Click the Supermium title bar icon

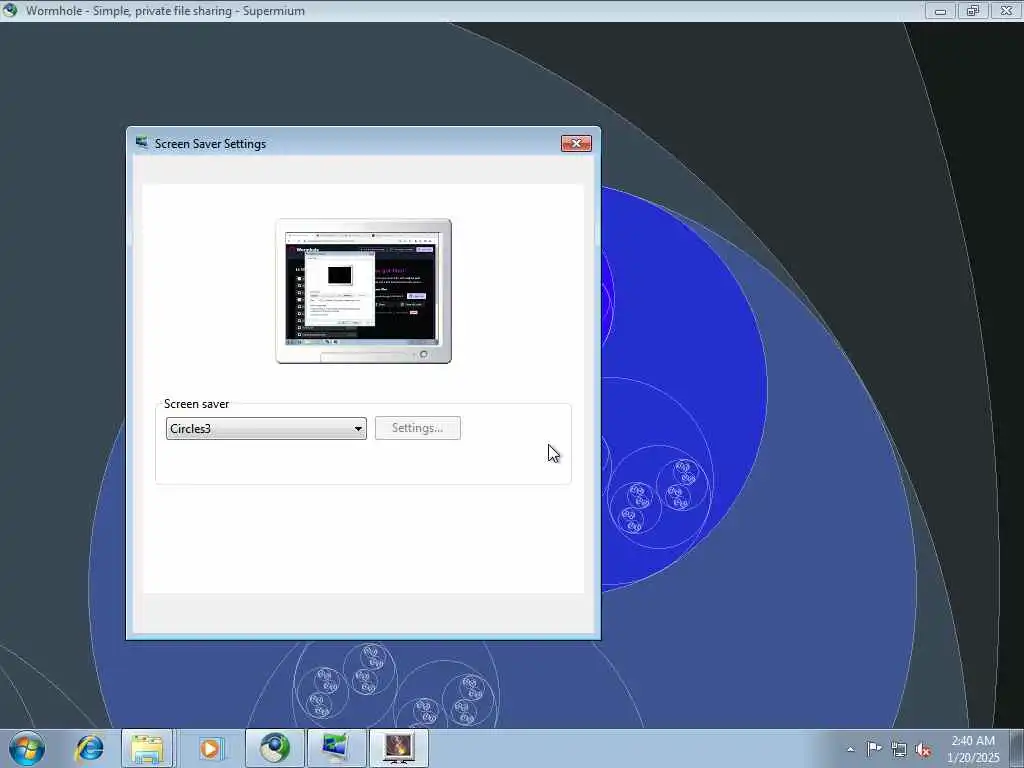pos(10,10)
